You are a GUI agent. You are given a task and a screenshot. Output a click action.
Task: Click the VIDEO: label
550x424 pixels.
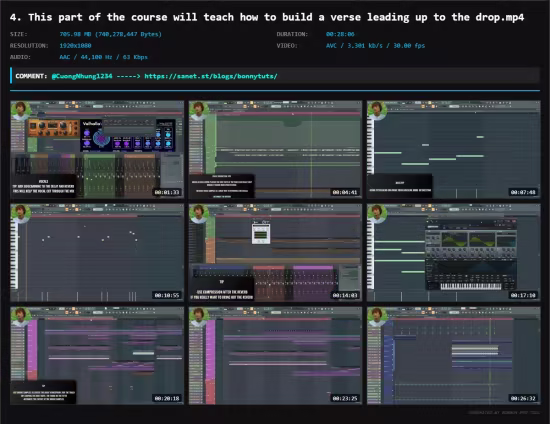(287, 46)
